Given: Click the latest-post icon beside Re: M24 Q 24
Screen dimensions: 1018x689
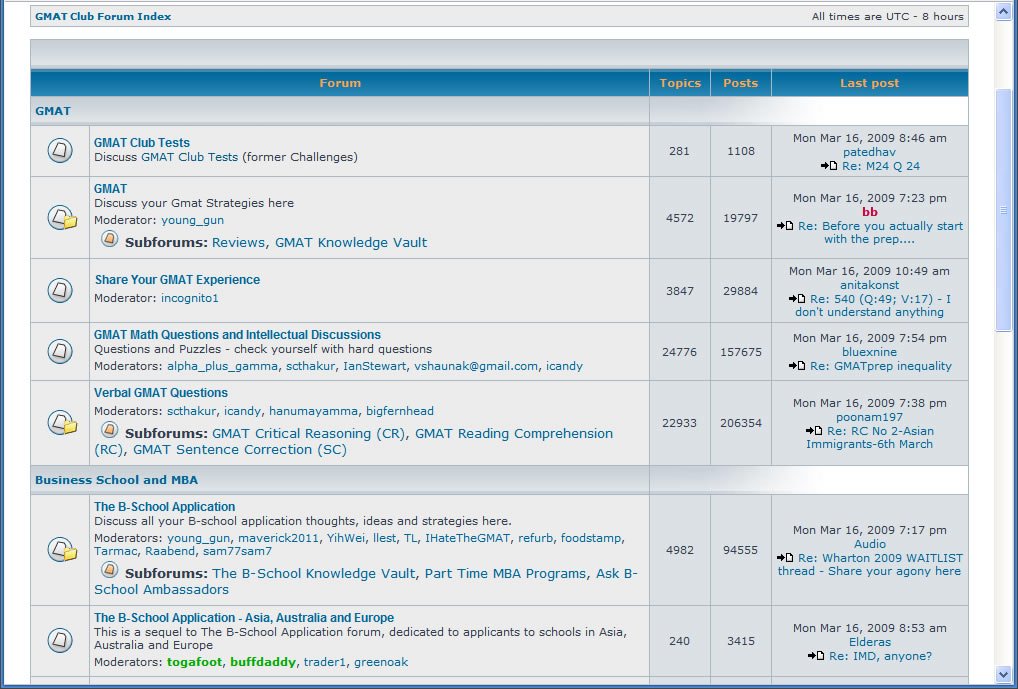Looking at the screenshot, I should tap(829, 166).
